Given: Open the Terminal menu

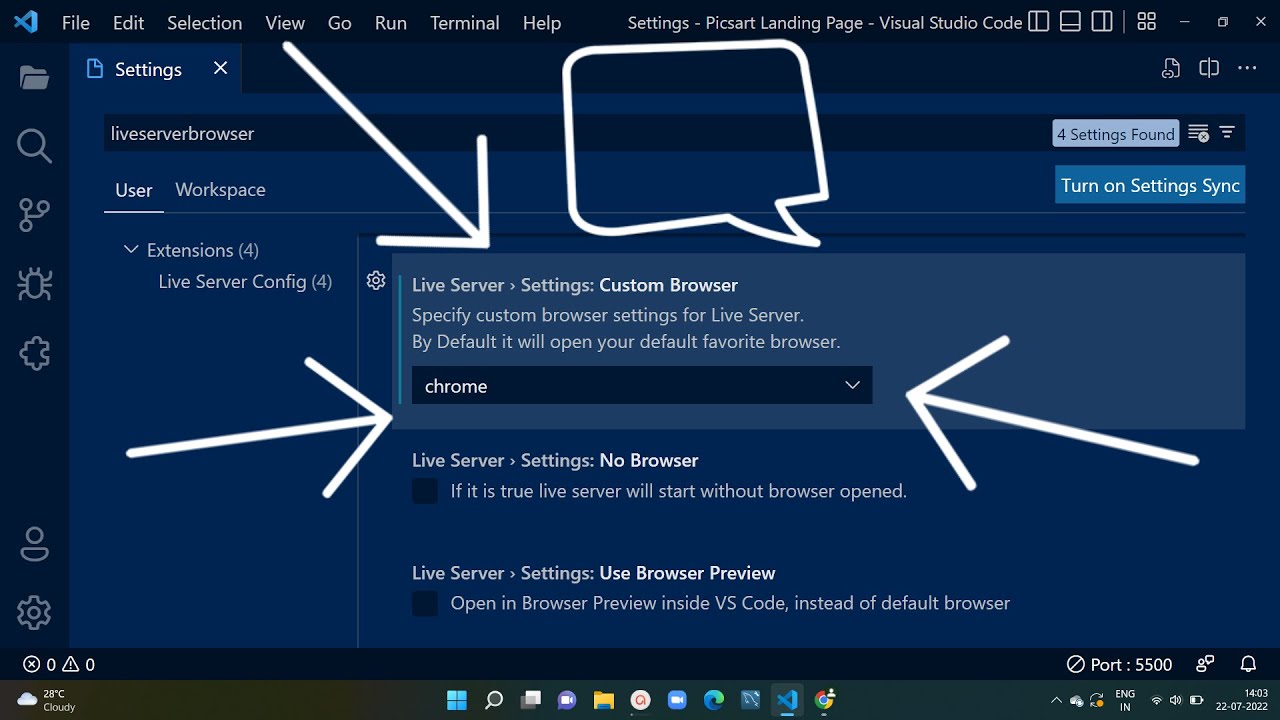Looking at the screenshot, I should (x=464, y=22).
